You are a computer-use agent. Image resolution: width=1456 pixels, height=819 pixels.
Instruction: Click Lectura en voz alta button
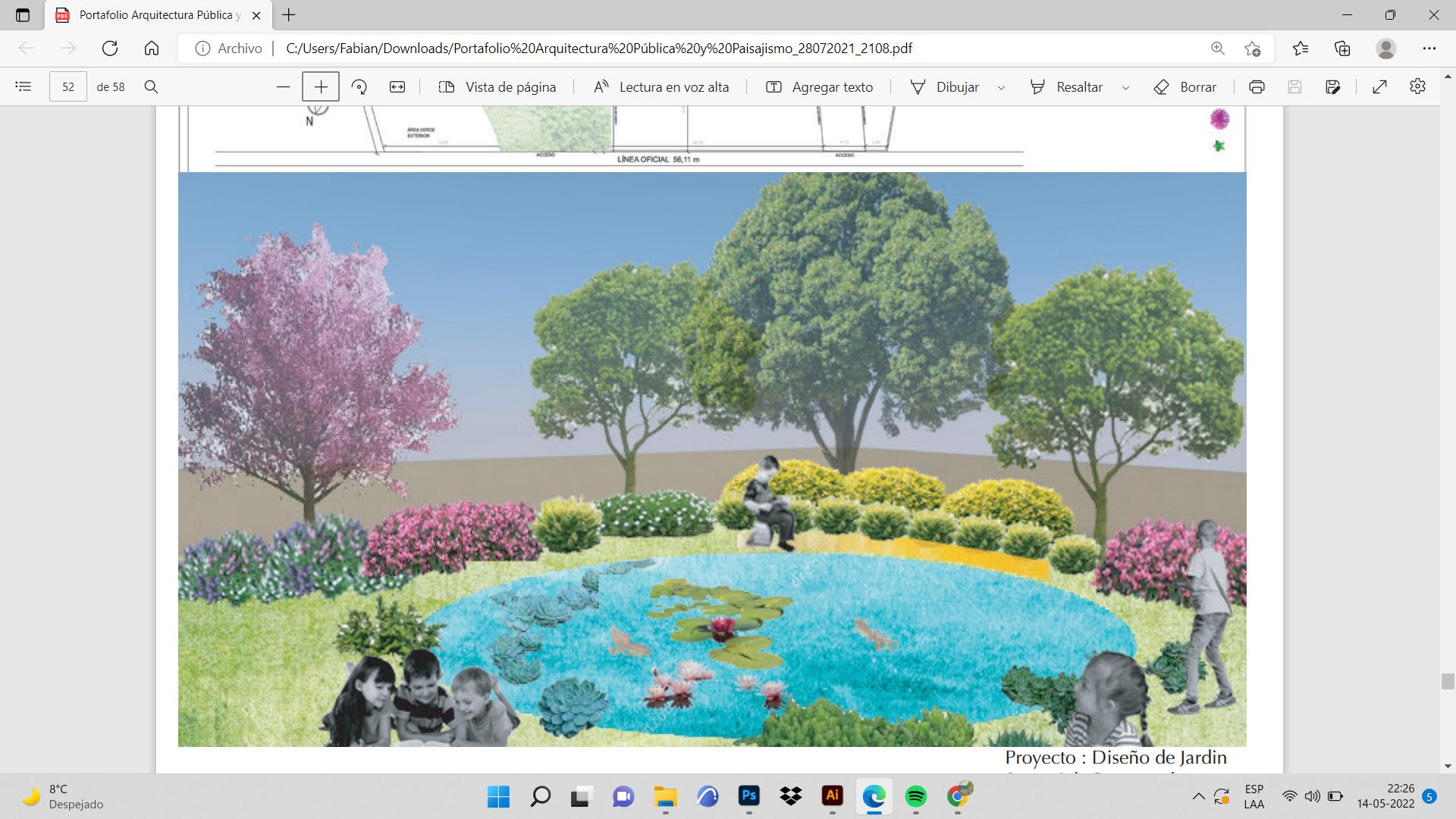pyautogui.click(x=661, y=86)
